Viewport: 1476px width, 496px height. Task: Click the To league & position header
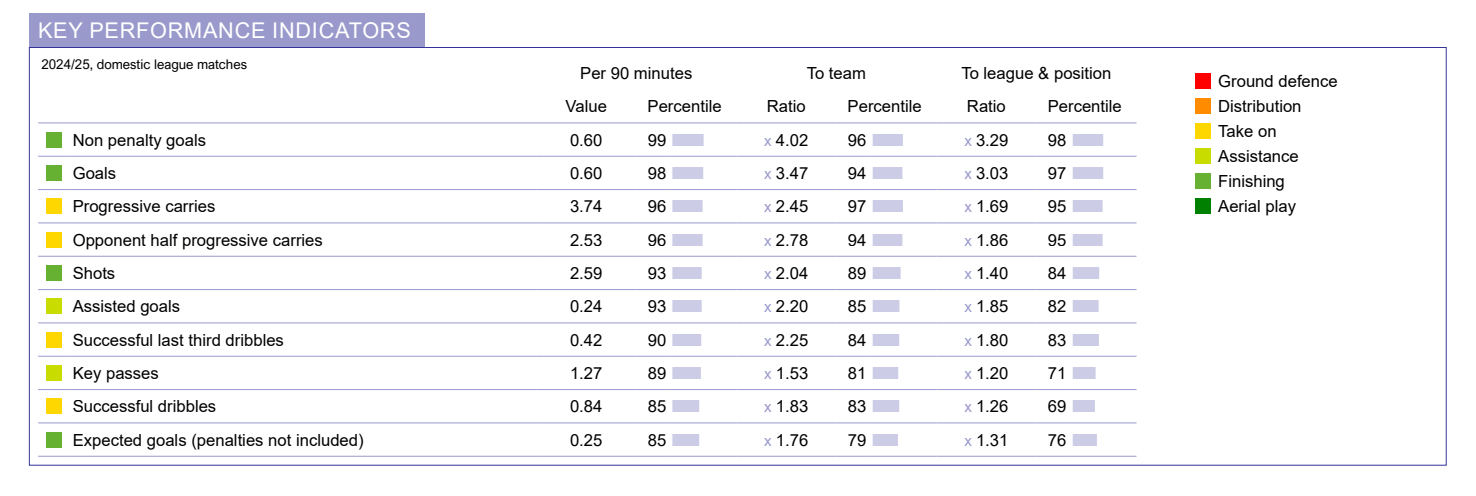click(1036, 73)
